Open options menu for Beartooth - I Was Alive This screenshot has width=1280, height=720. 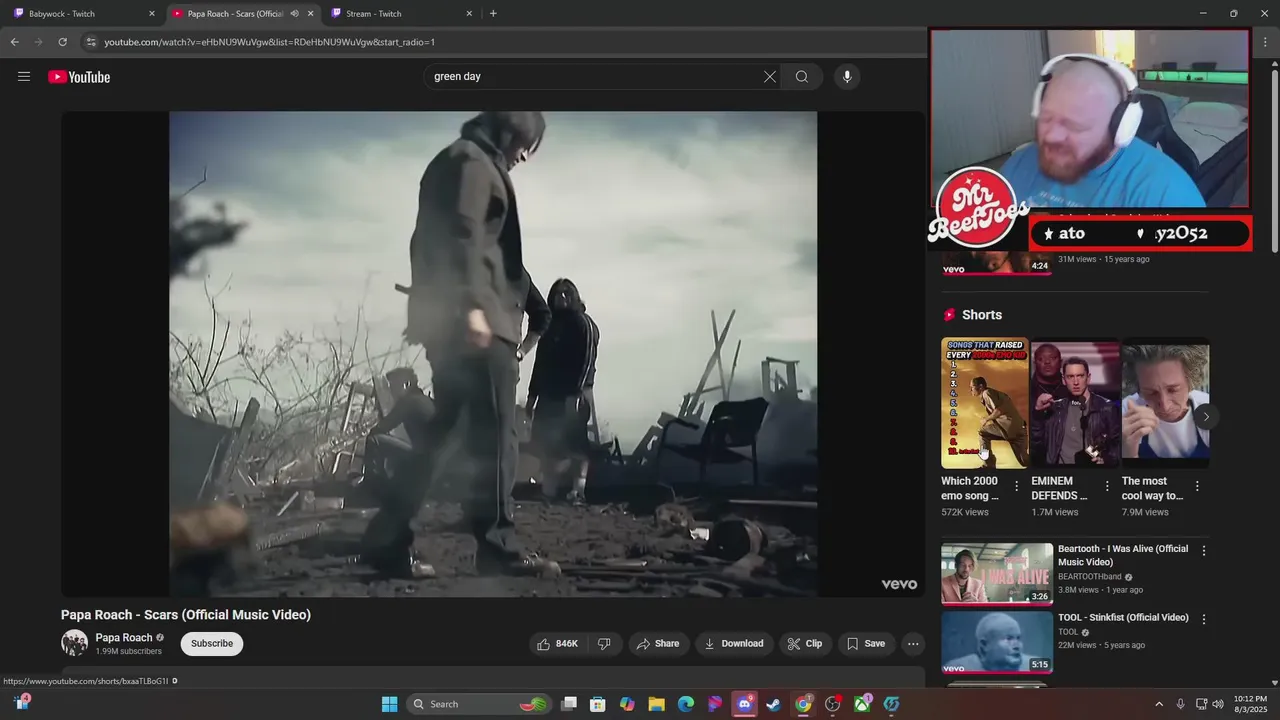pos(1204,551)
